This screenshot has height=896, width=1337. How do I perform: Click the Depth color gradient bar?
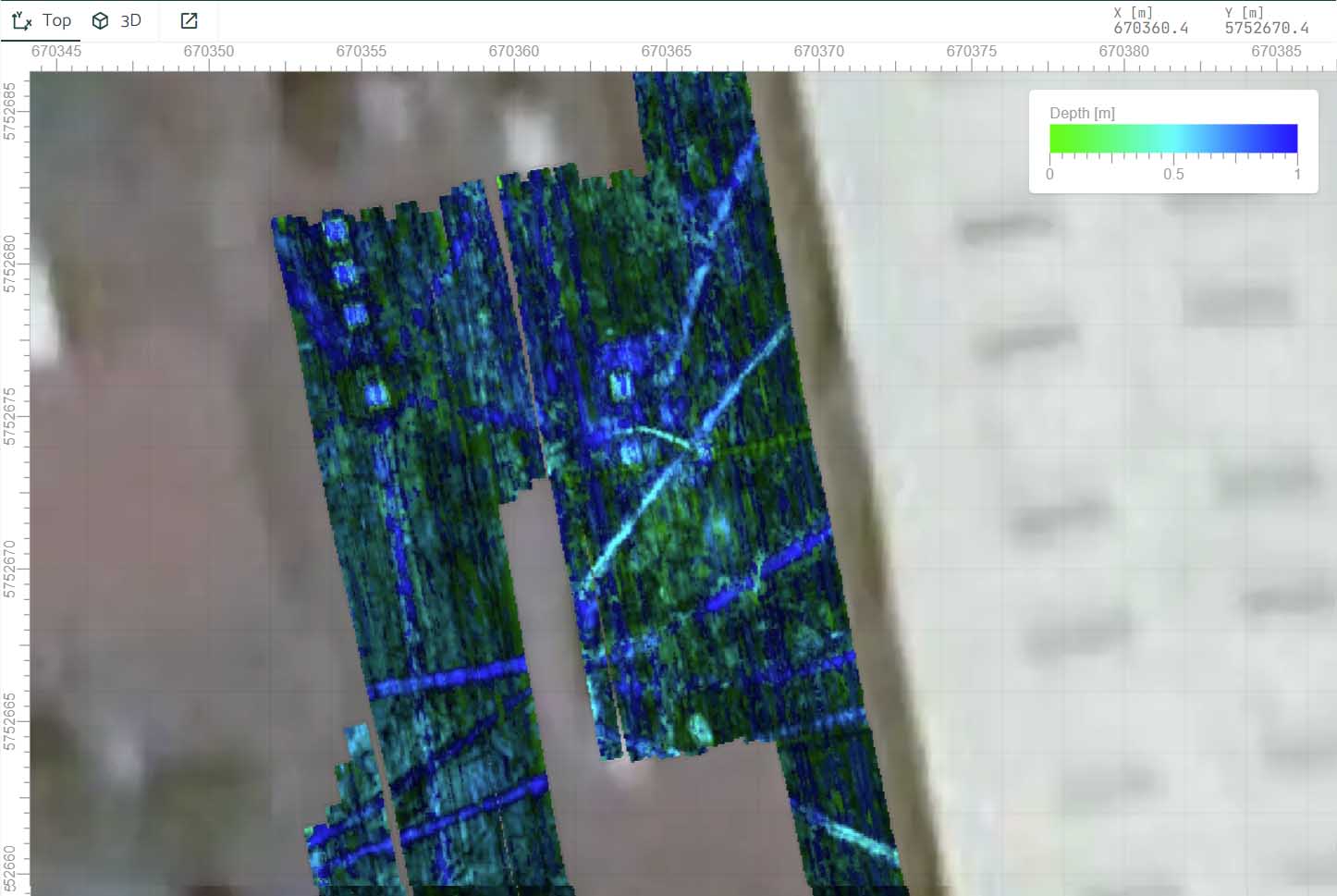coord(1173,138)
